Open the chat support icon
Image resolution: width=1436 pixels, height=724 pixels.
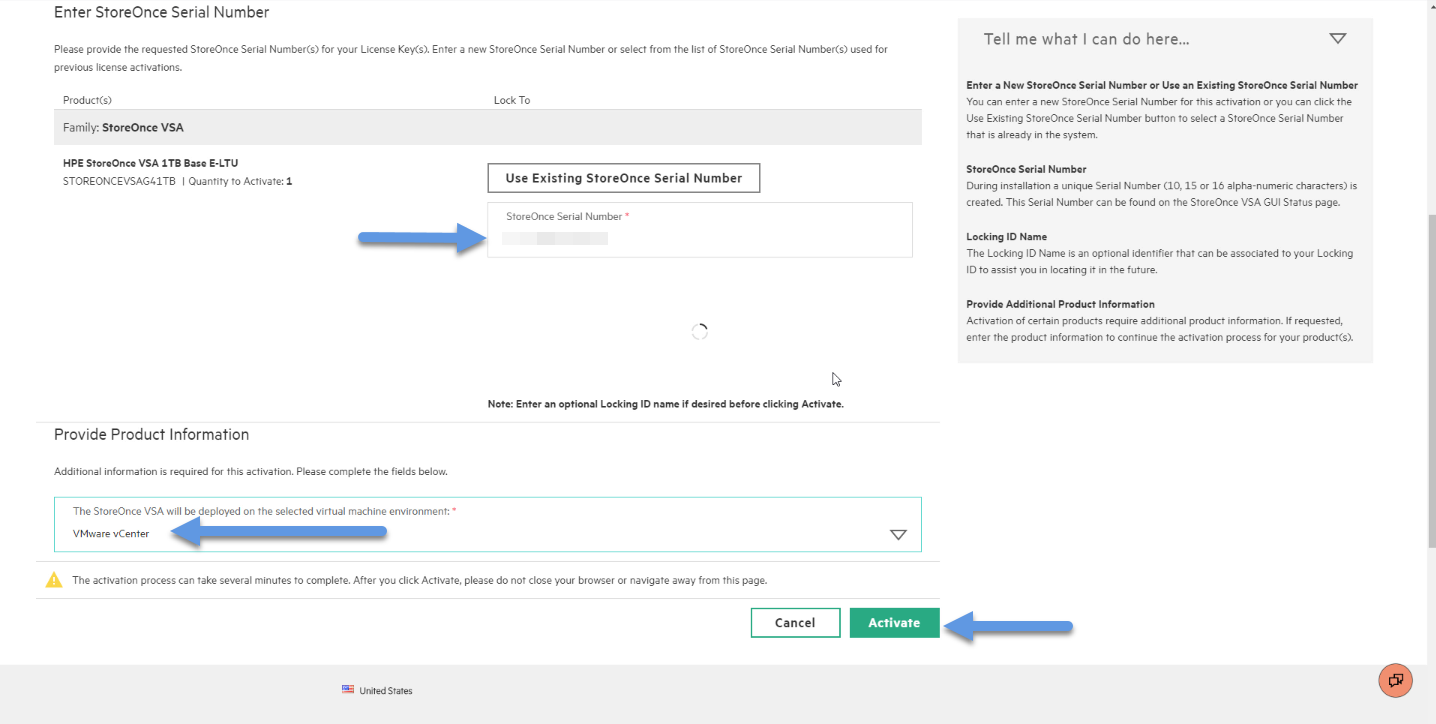point(1395,680)
